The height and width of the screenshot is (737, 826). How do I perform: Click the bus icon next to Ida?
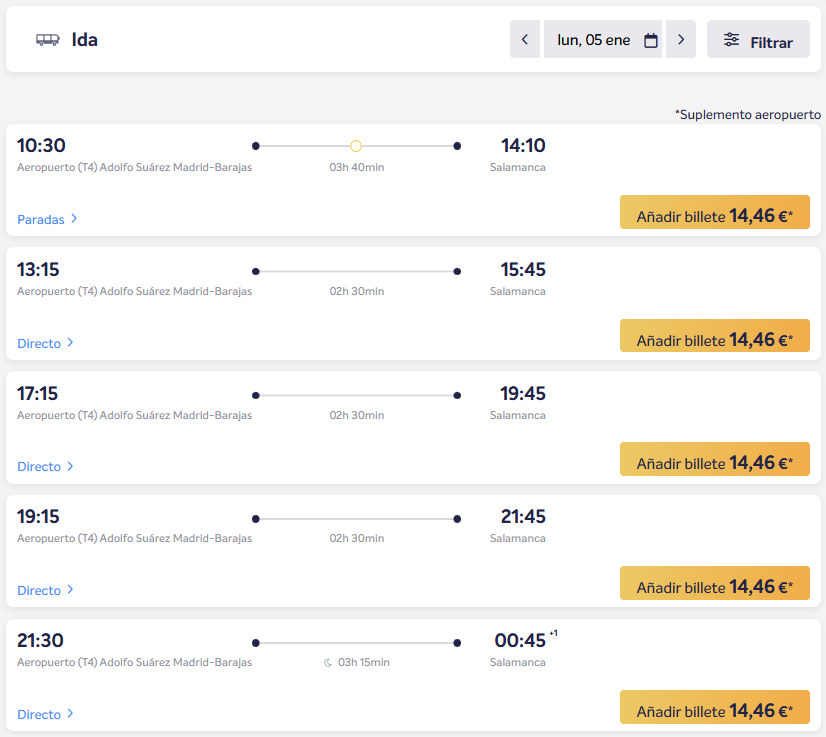coord(48,40)
